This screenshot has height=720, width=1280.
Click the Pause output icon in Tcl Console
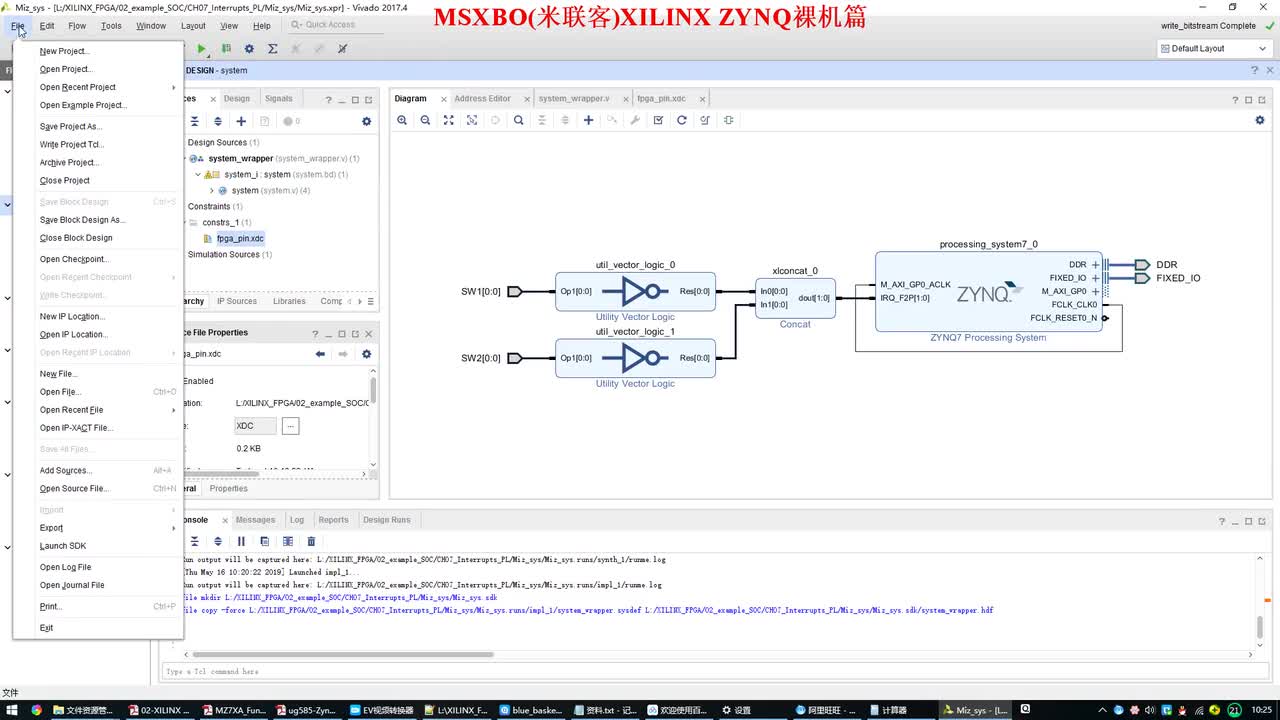[x=241, y=541]
